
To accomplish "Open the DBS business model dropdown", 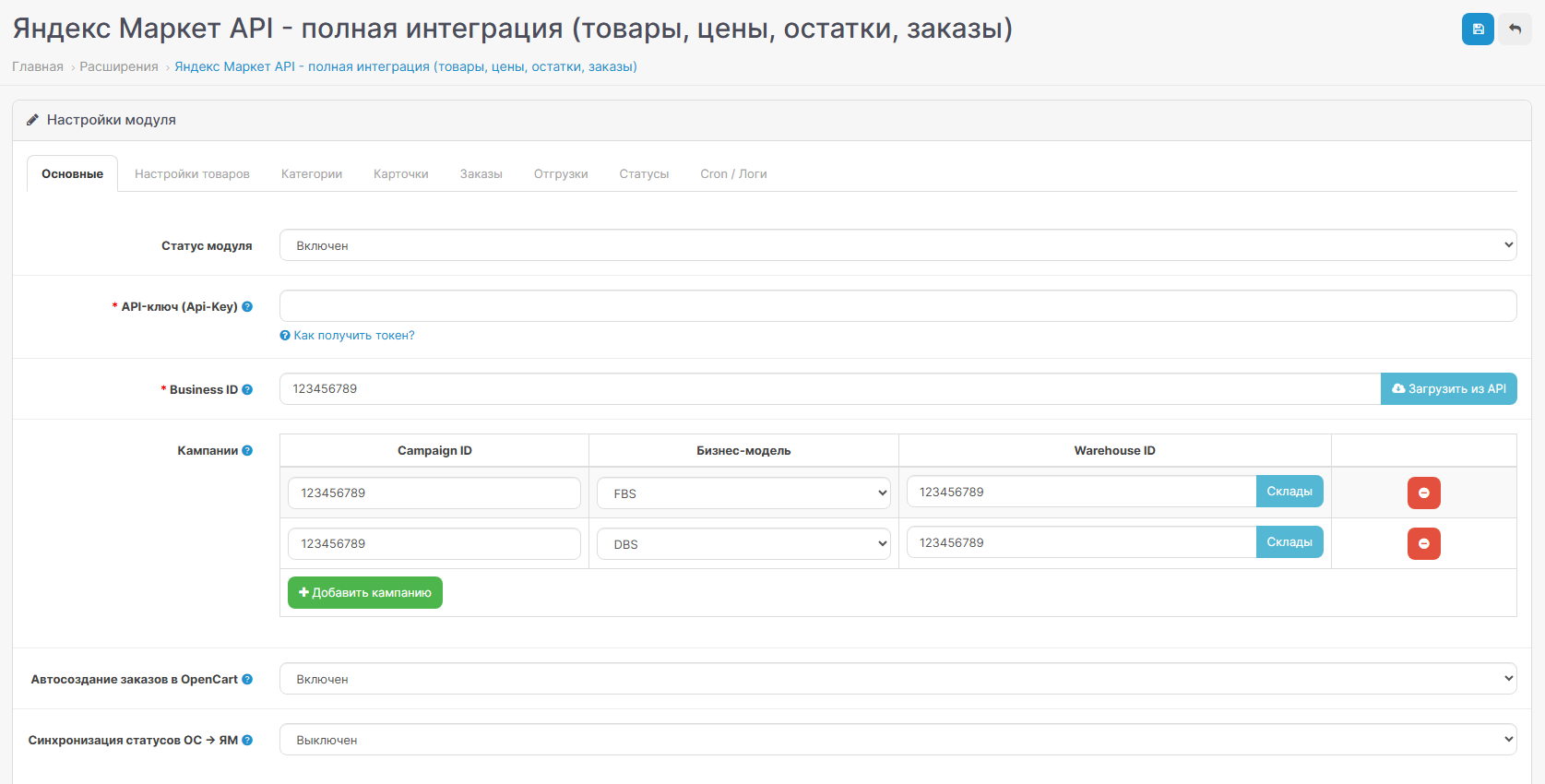I will coord(743,544).
